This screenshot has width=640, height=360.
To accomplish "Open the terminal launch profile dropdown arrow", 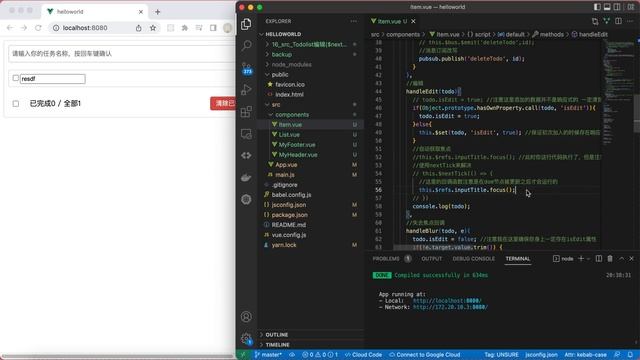I will click(588, 258).
